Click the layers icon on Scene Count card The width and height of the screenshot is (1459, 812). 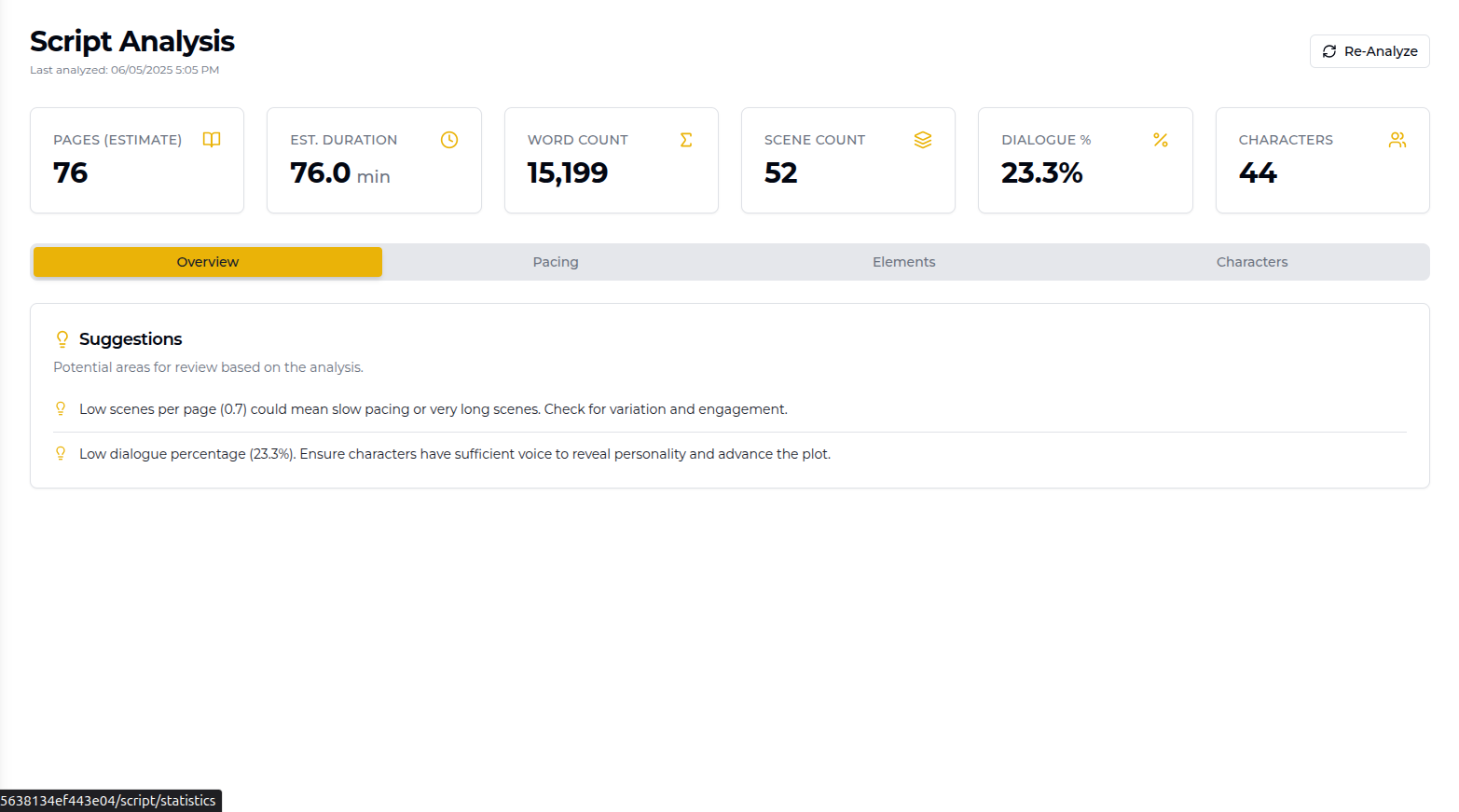(923, 140)
